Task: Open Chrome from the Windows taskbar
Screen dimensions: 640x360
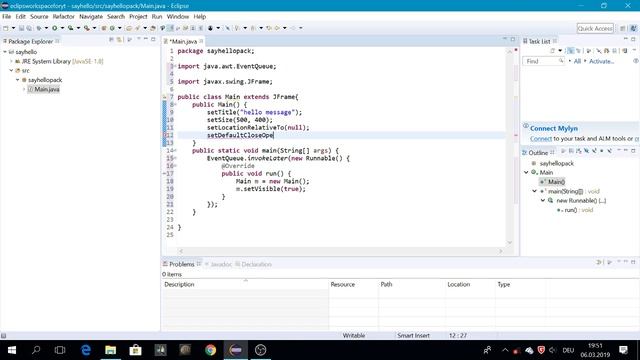Action: (x=211, y=350)
